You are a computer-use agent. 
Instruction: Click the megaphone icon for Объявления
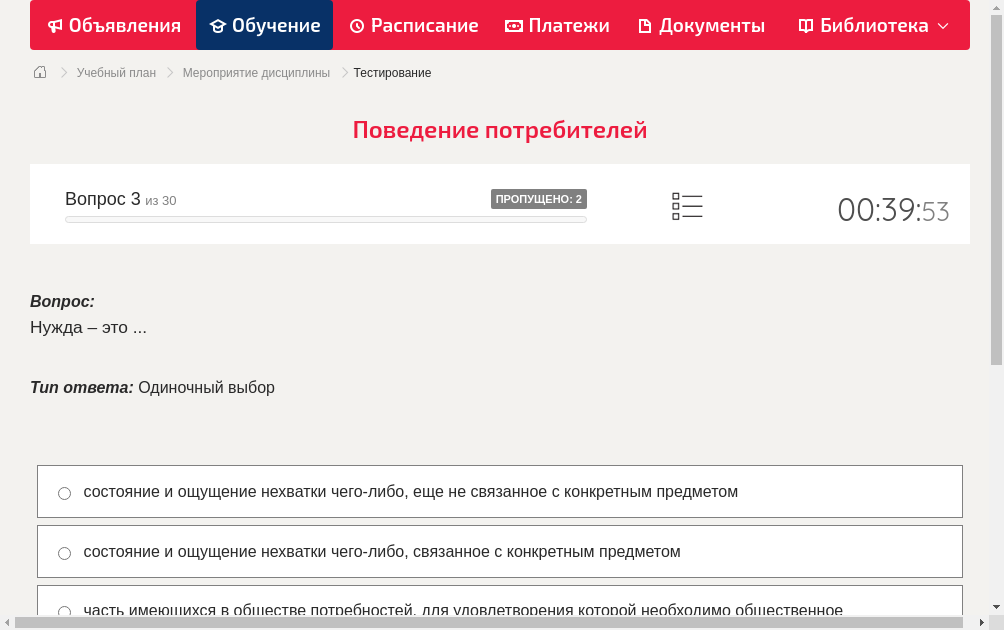click(x=55, y=26)
